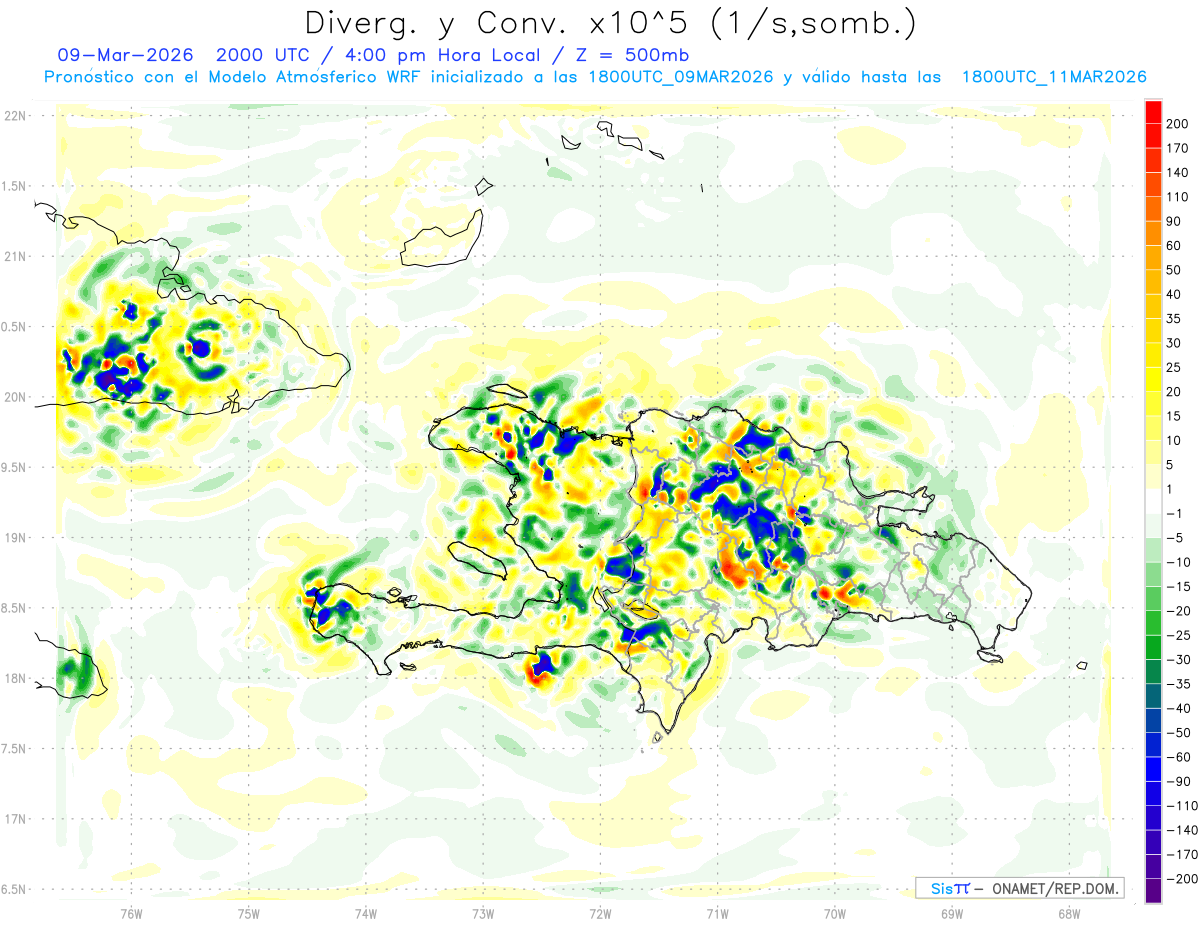Viewport: 1200px width, 927px height.
Task: Click the 22N latitude label
Action: [x=15, y=115]
